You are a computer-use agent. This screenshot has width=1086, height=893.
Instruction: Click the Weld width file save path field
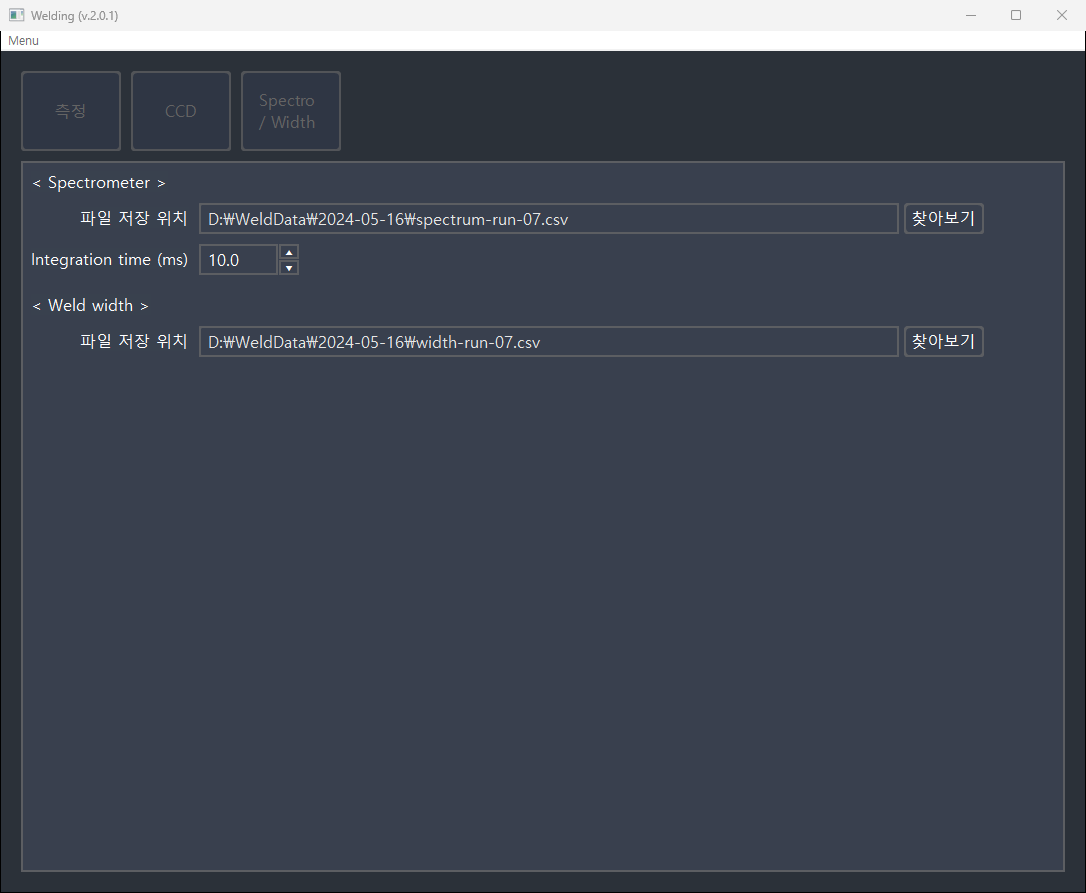pos(549,342)
